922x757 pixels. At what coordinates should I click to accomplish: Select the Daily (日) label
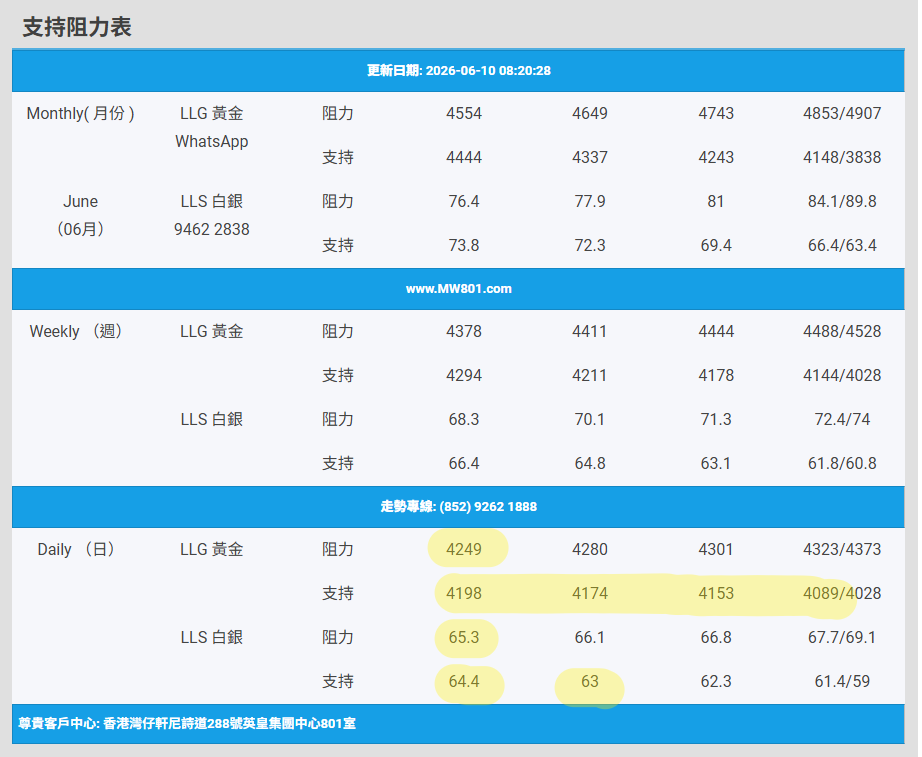[76, 549]
